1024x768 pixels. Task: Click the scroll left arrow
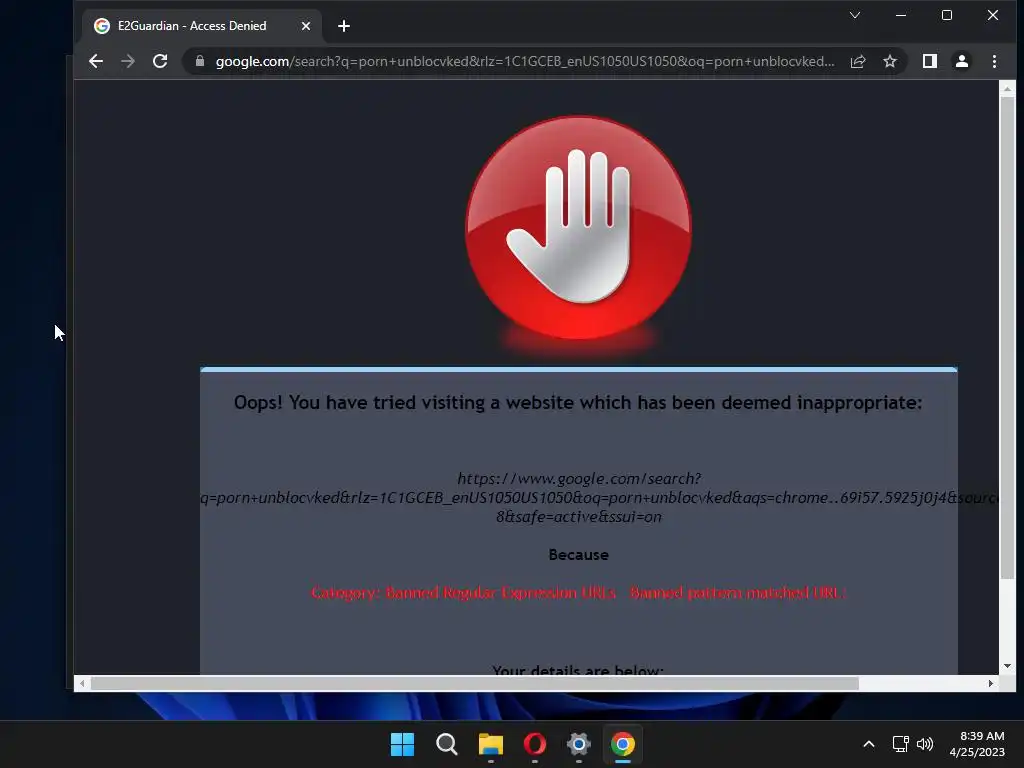[x=82, y=683]
